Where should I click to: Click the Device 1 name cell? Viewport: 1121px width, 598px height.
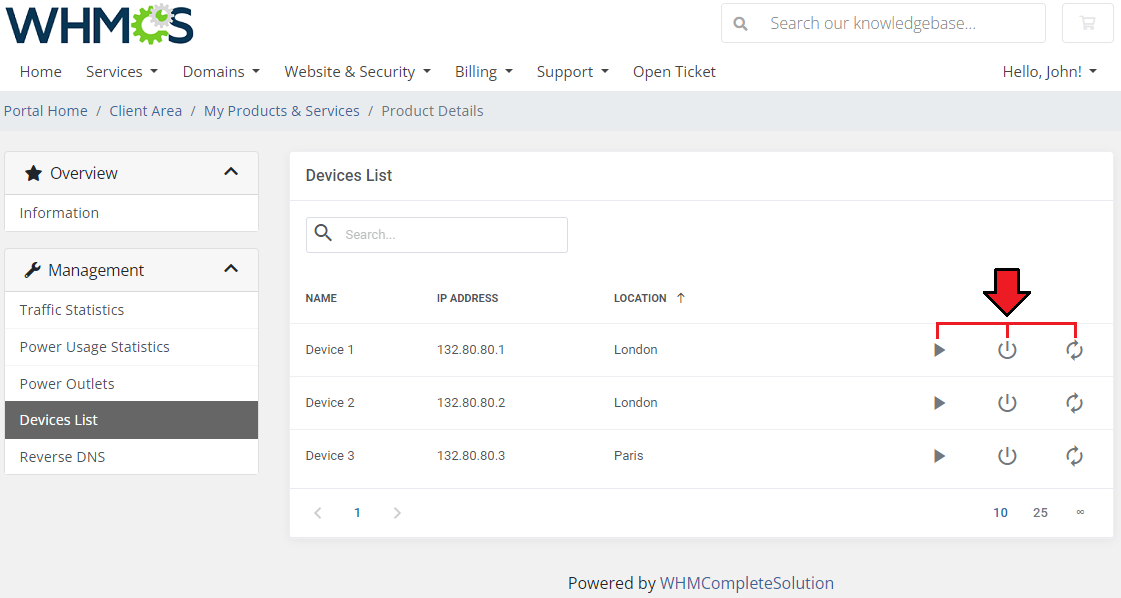pos(330,350)
